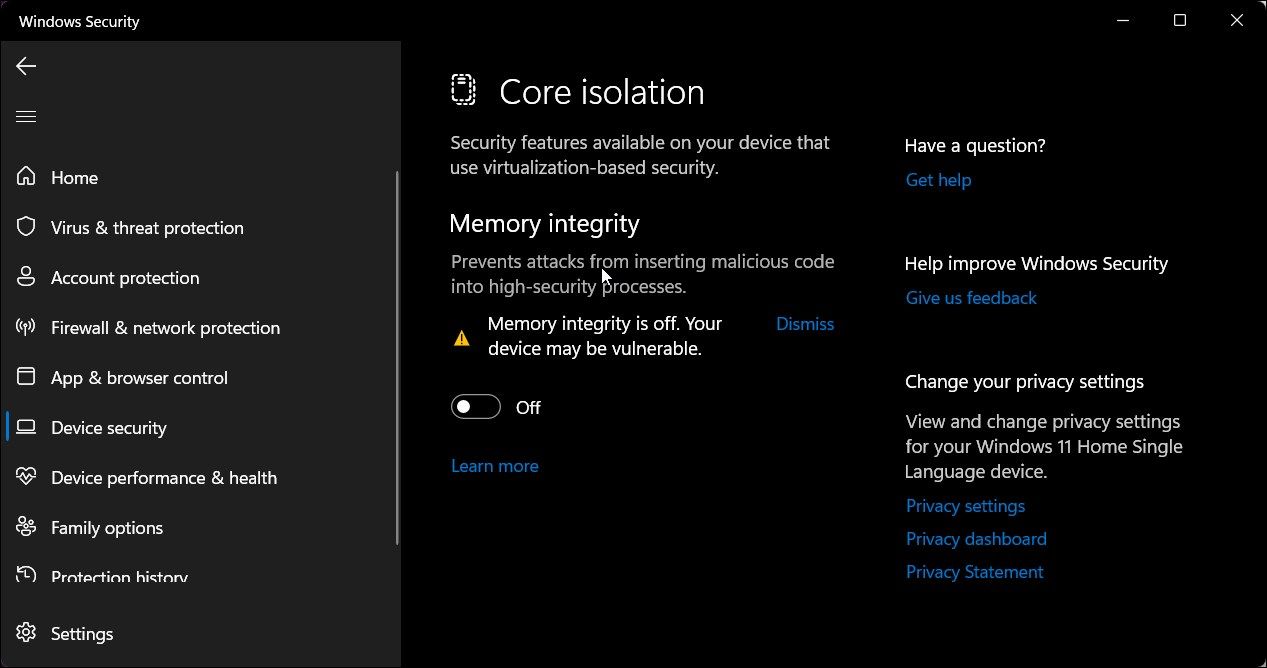Open Protection history in sidebar

coord(119,577)
